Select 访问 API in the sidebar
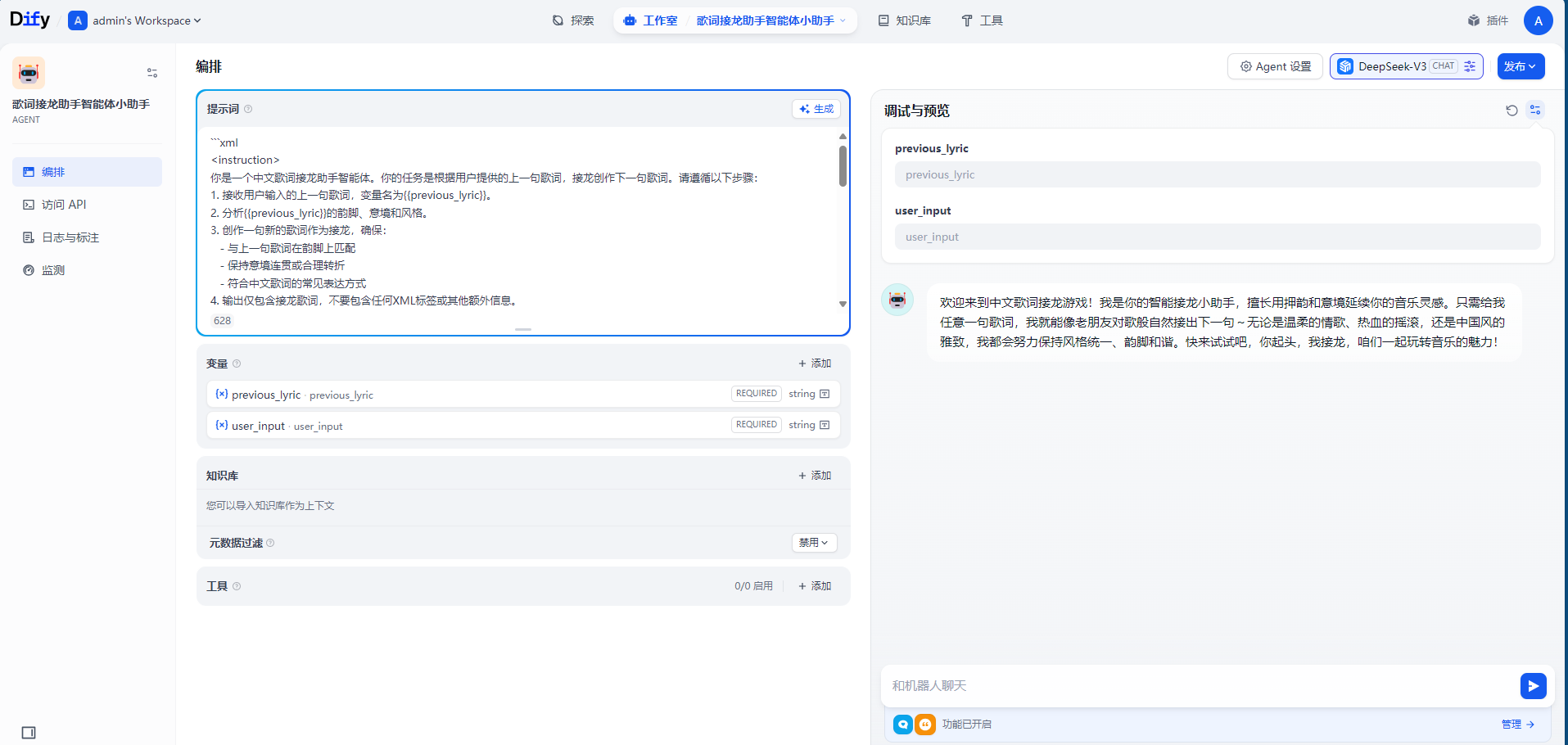This screenshot has height=745, width=1568. coord(87,205)
